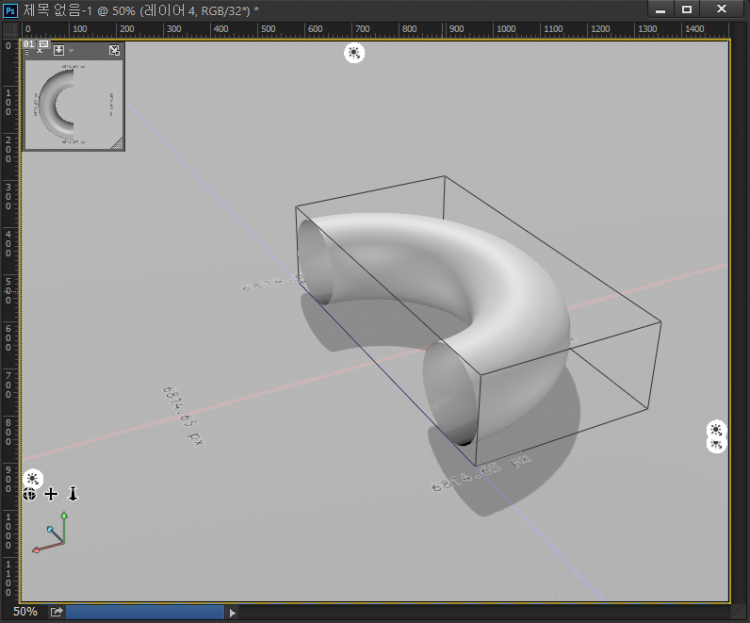Select the light icon above the camera controls
750x623 pixels.
click(x=32, y=478)
